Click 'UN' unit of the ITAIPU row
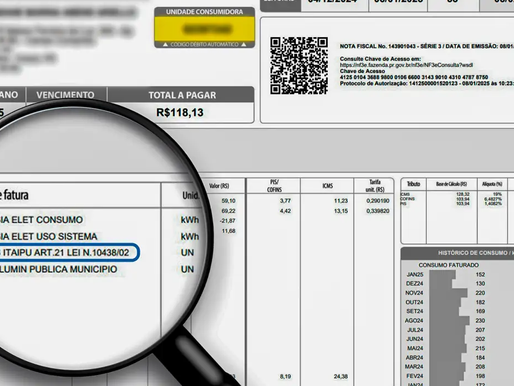Viewport: 514px width, 386px height. (x=187, y=253)
